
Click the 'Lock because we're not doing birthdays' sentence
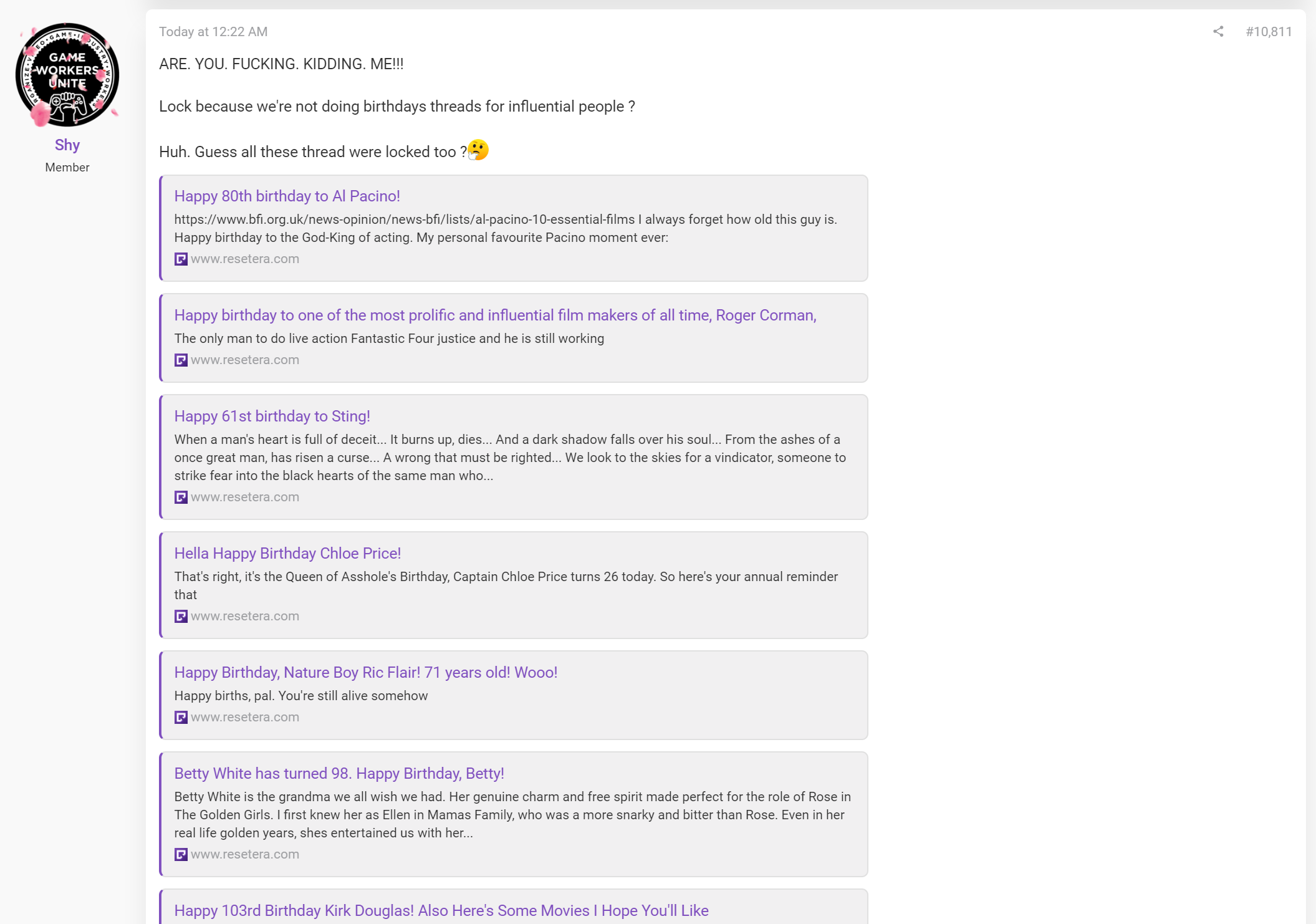(397, 106)
